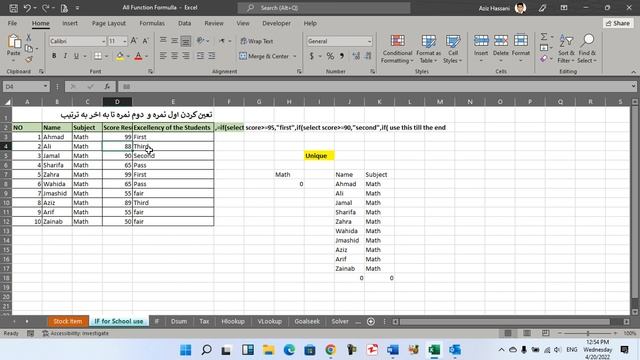The height and width of the screenshot is (360, 640).
Task: Click the Share button
Action: click(618, 23)
